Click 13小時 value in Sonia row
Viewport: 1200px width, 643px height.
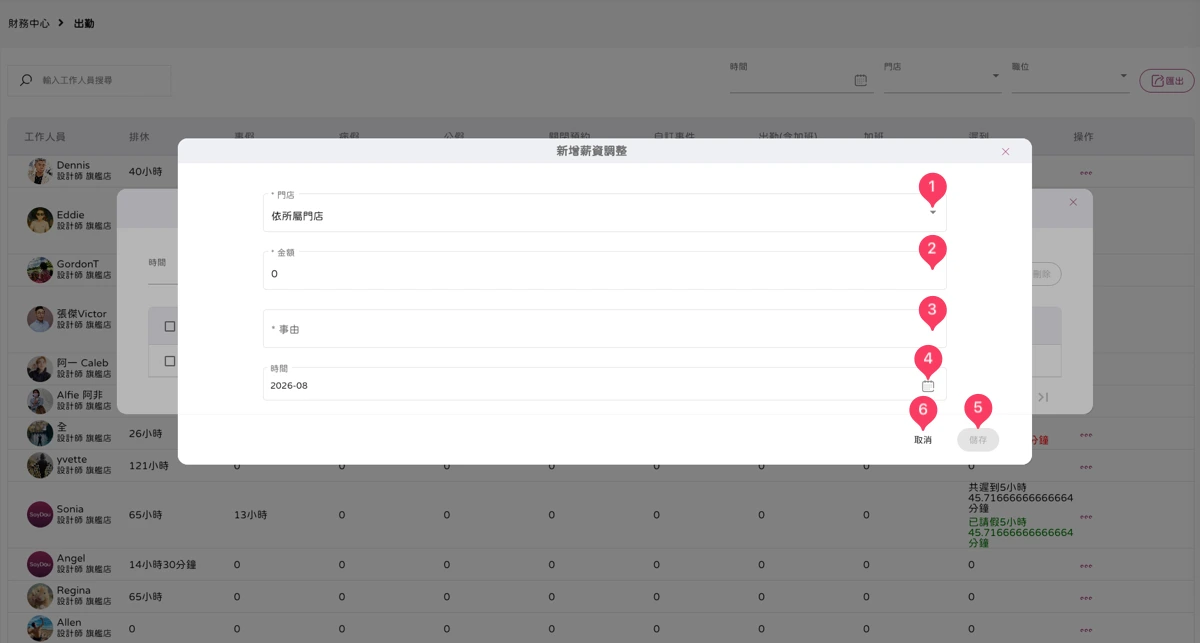tap(250, 515)
